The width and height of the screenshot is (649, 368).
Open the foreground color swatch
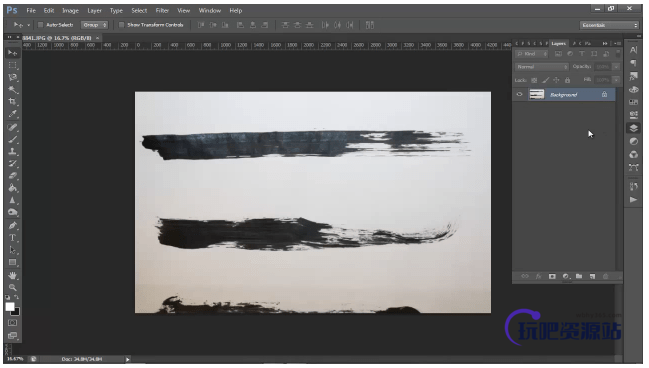point(10,306)
